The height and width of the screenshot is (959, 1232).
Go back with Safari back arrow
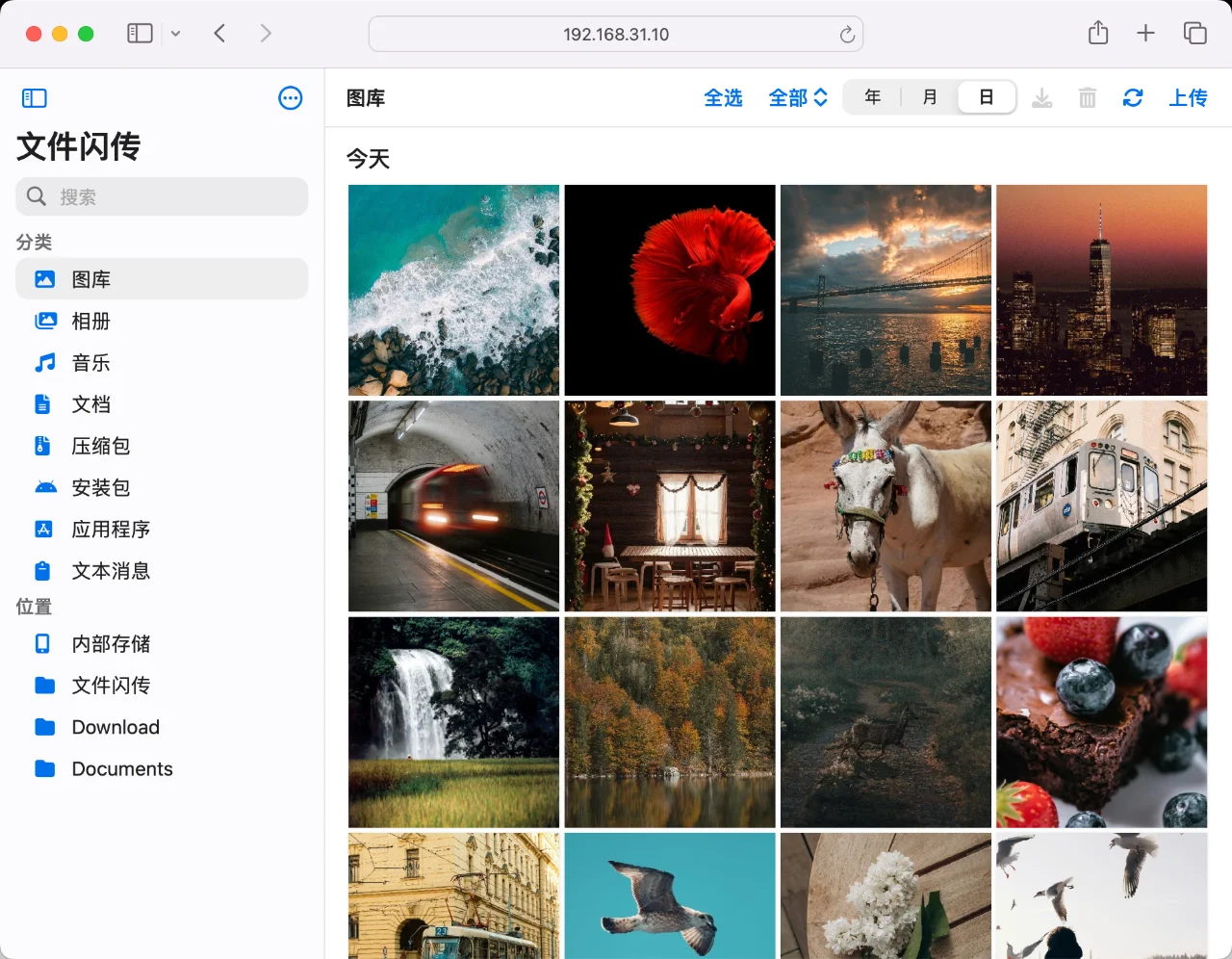tap(219, 34)
